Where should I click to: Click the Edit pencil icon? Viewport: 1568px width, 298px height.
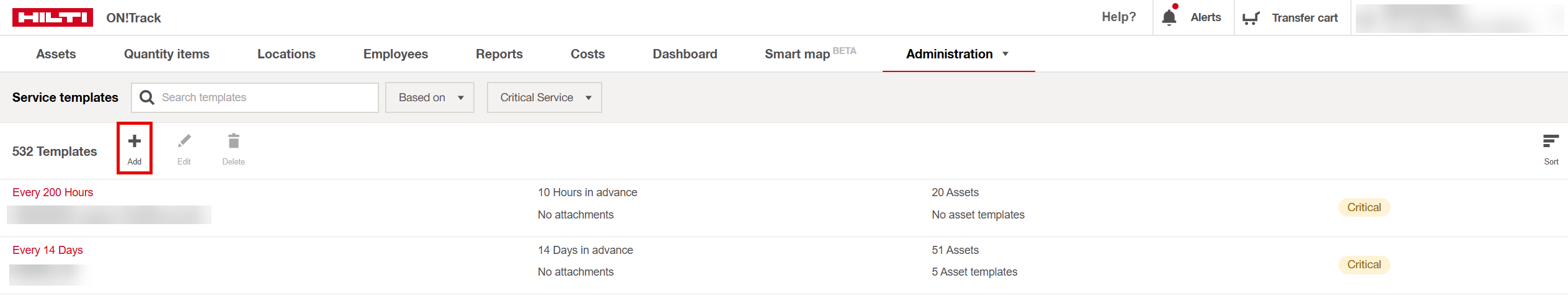tap(184, 142)
